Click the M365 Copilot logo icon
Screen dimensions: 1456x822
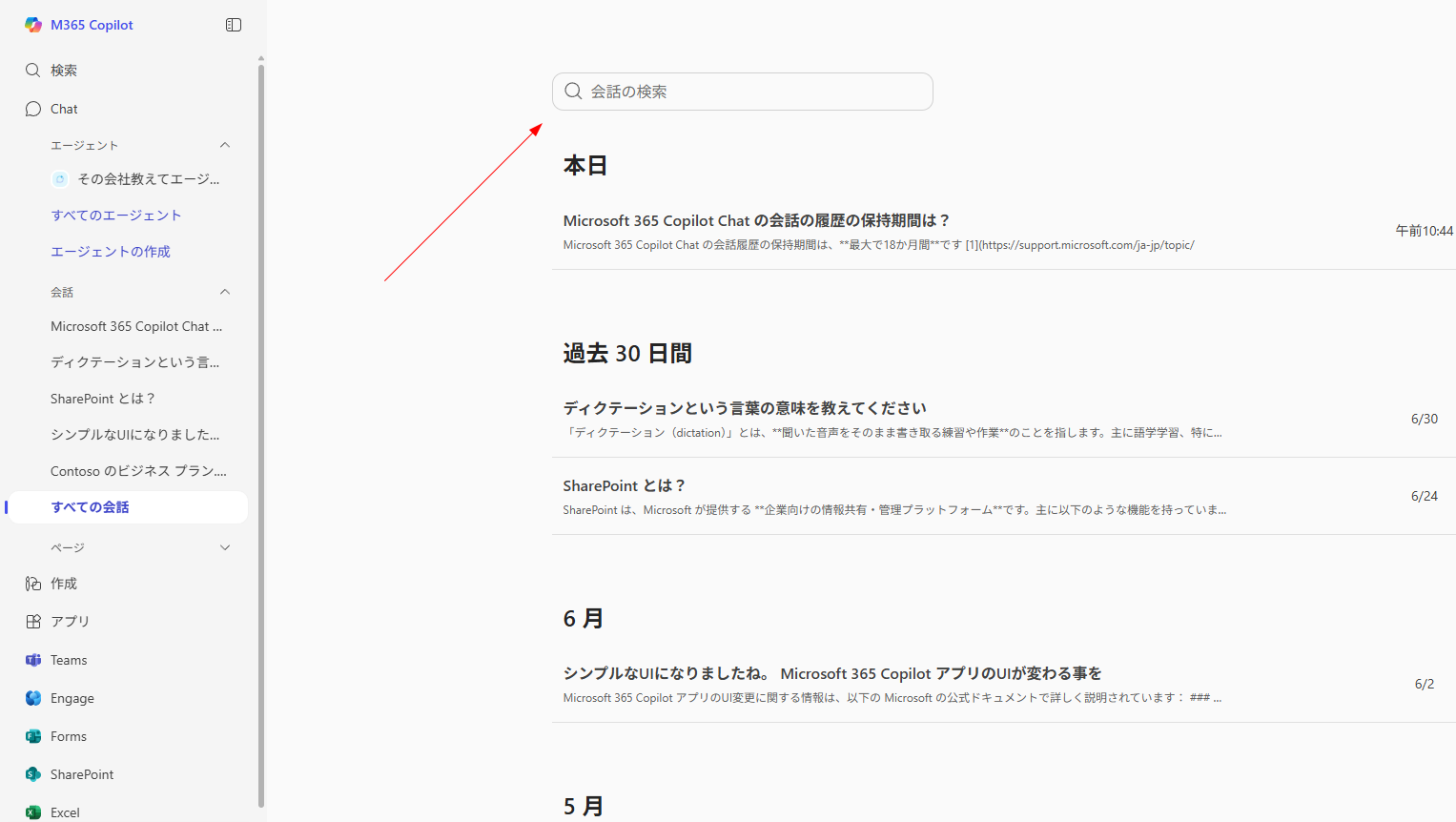[x=33, y=25]
